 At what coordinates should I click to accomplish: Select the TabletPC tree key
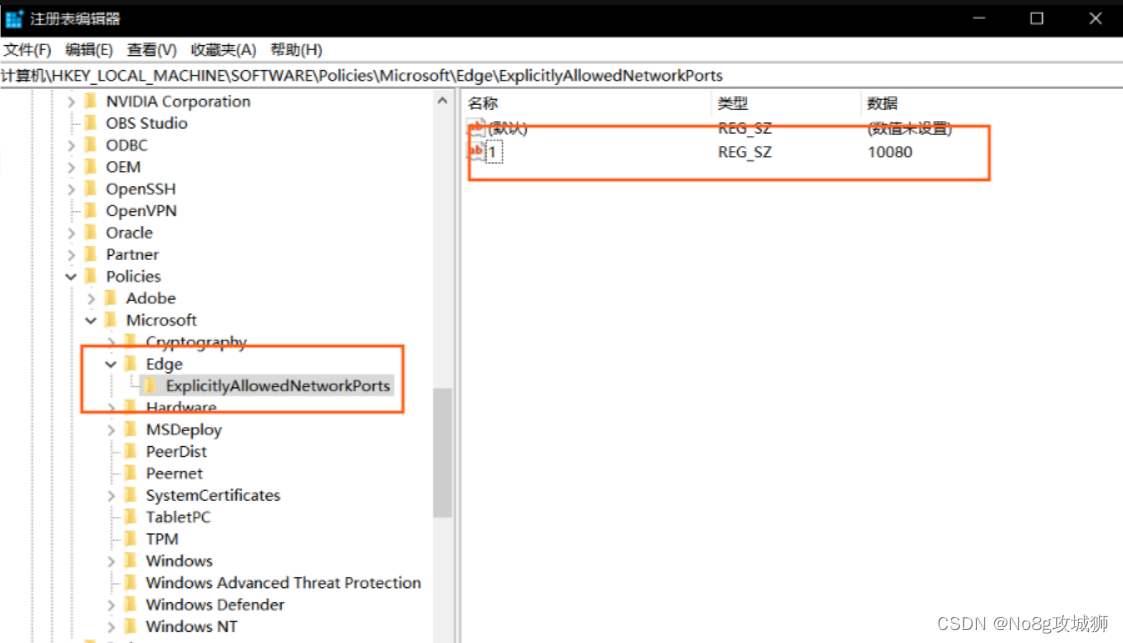(178, 517)
